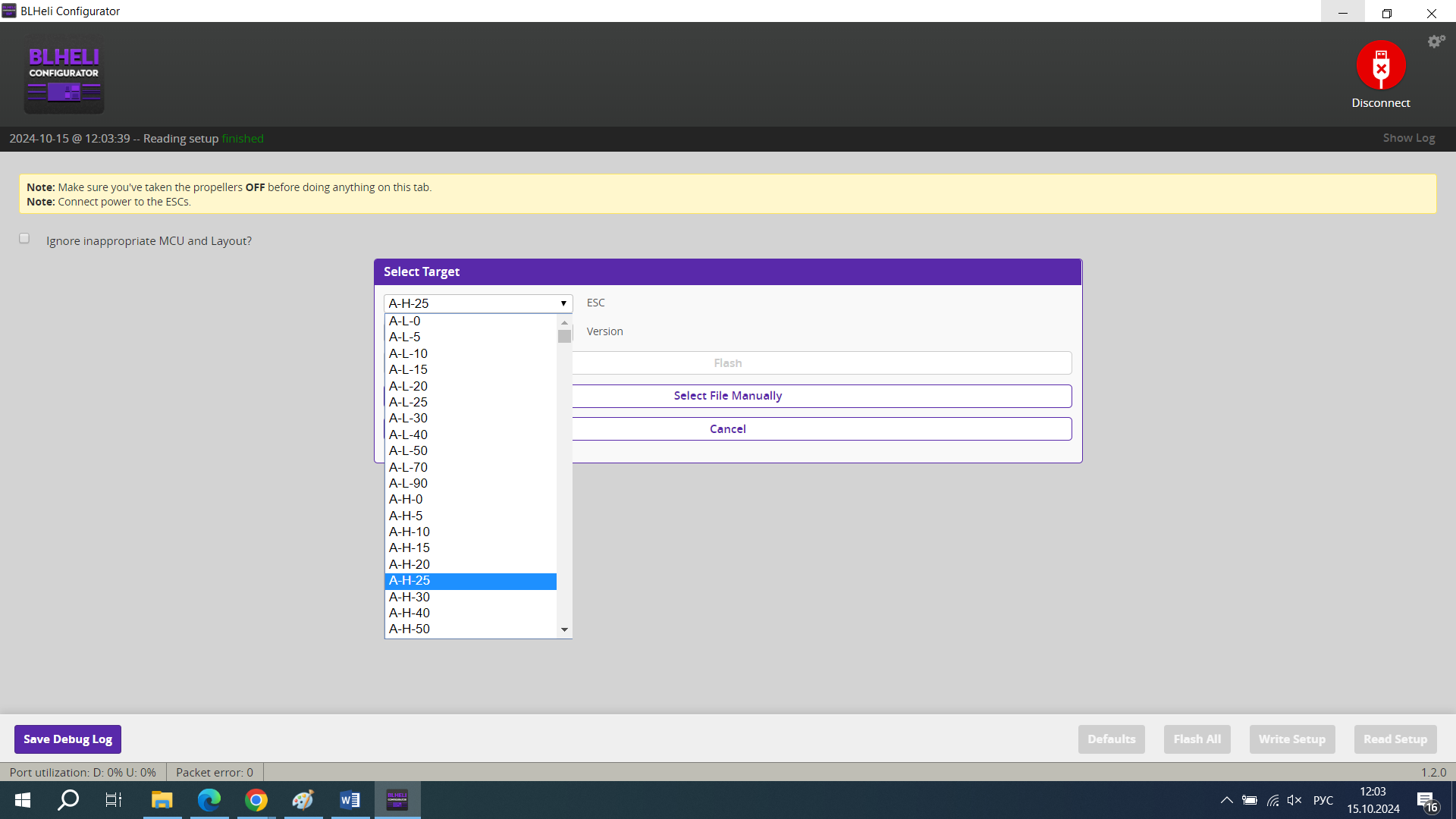This screenshot has width=1456, height=819.
Task: Open settings via gear icon
Action: point(1436,42)
